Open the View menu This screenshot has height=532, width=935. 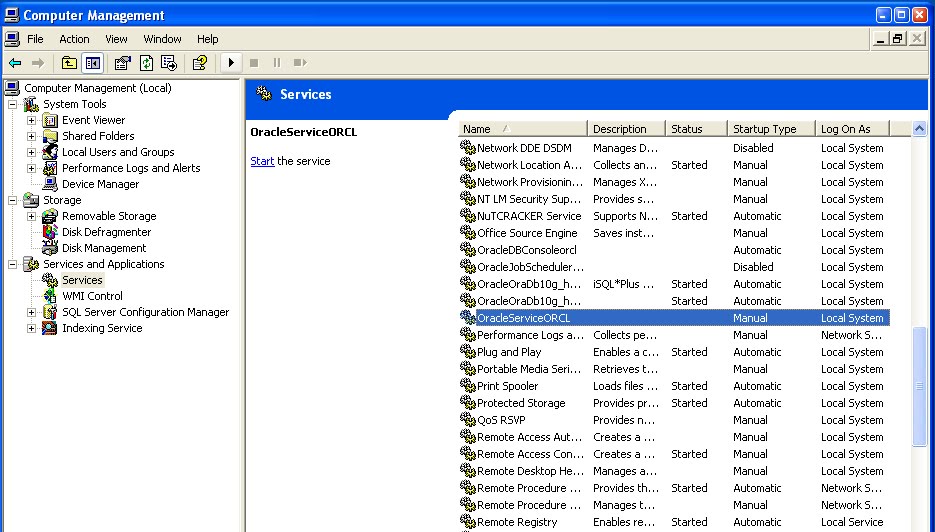coord(116,39)
